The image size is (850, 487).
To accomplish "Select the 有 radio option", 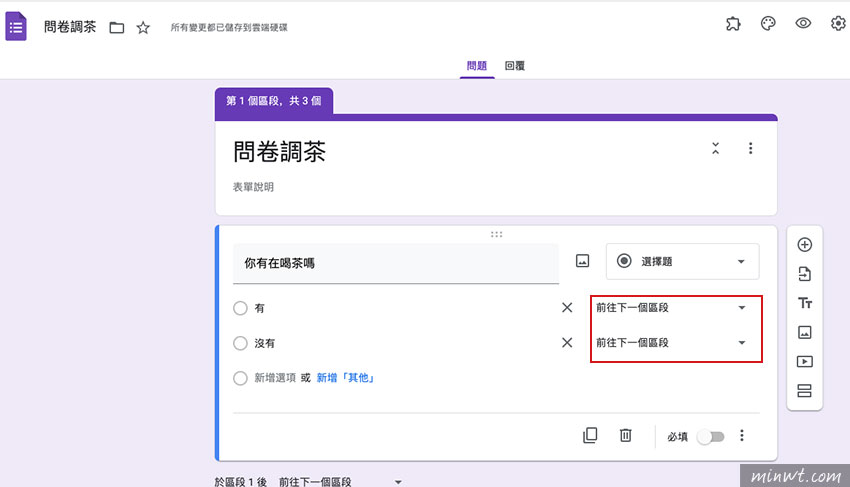I will 240,308.
